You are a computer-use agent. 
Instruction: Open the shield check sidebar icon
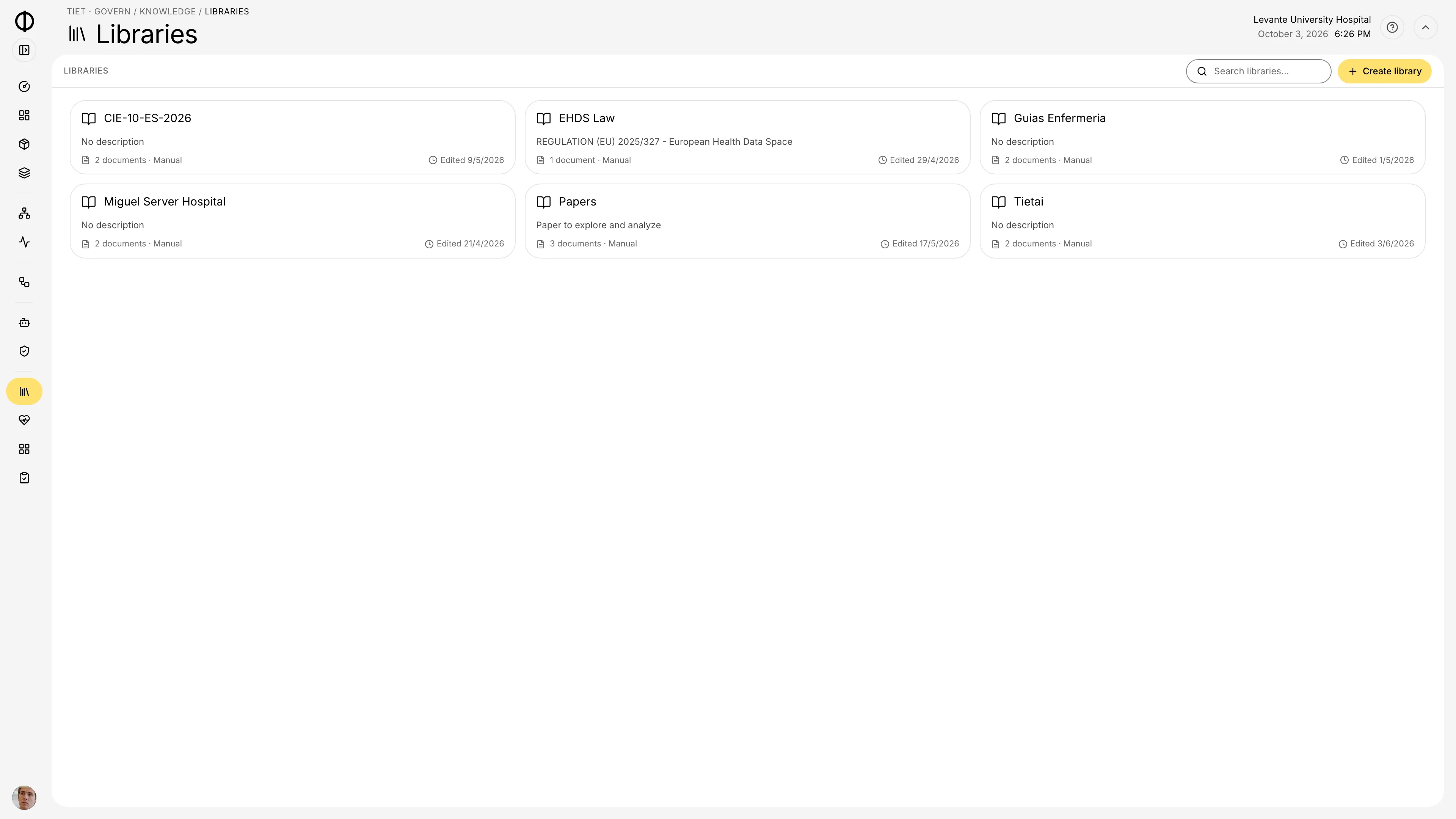click(x=24, y=351)
